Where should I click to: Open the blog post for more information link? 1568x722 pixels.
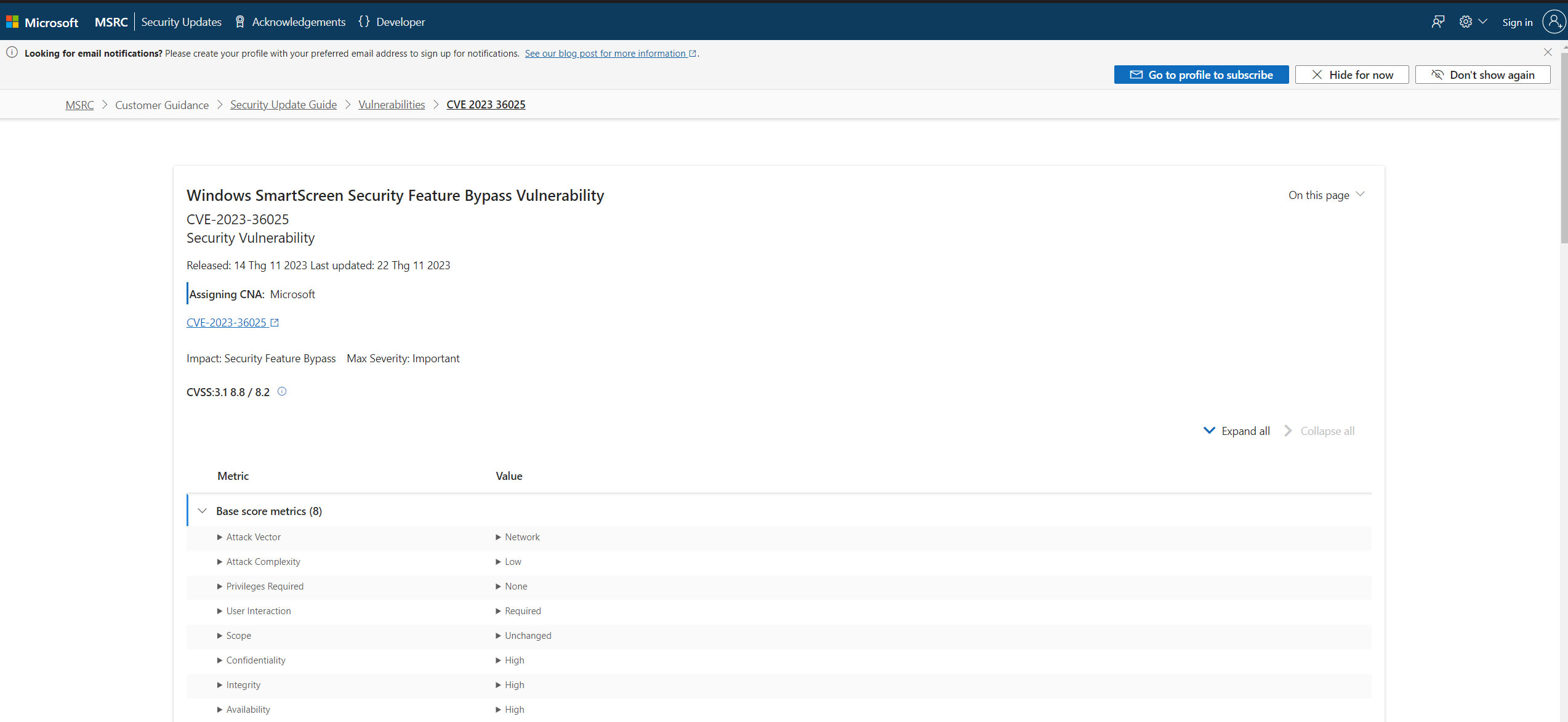pyautogui.click(x=610, y=54)
